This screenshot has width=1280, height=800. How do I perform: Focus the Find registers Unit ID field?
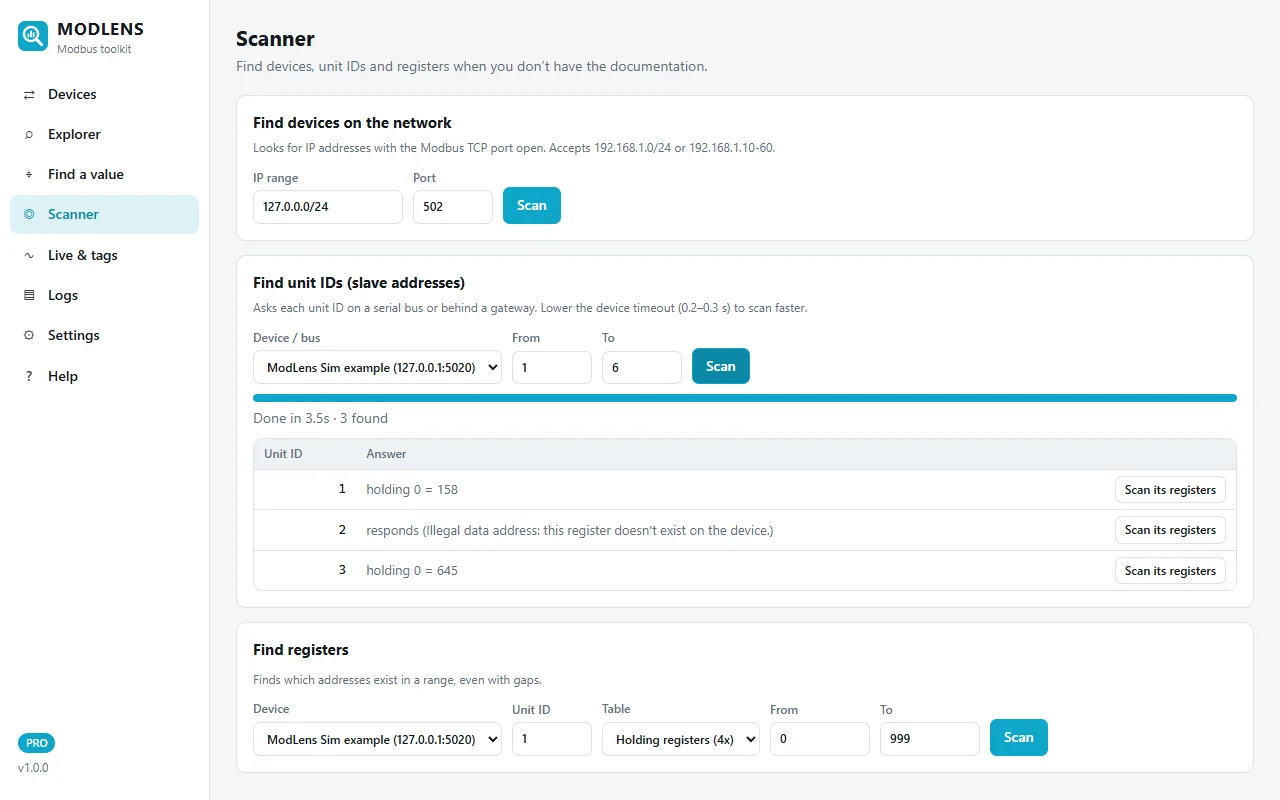[552, 739]
